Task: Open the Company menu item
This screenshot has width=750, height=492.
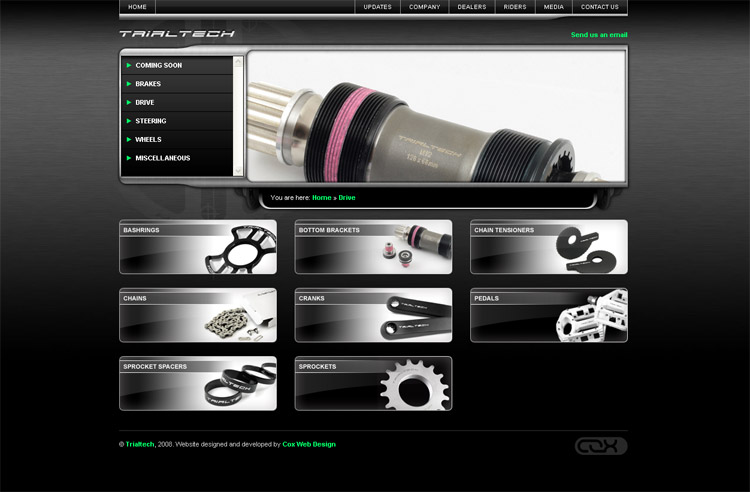Action: click(424, 7)
